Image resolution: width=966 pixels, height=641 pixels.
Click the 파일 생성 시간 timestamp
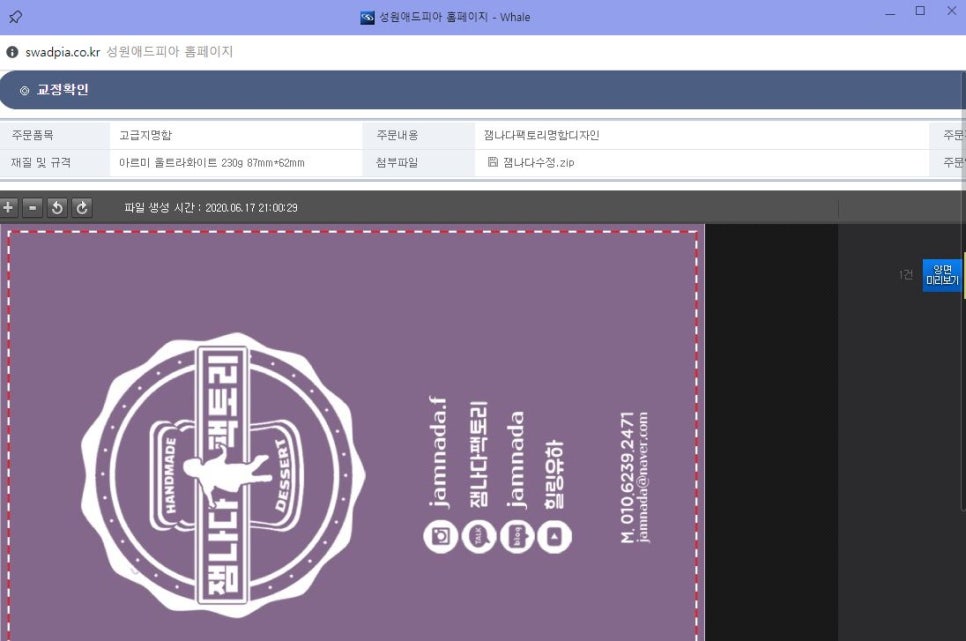pyautogui.click(x=211, y=208)
